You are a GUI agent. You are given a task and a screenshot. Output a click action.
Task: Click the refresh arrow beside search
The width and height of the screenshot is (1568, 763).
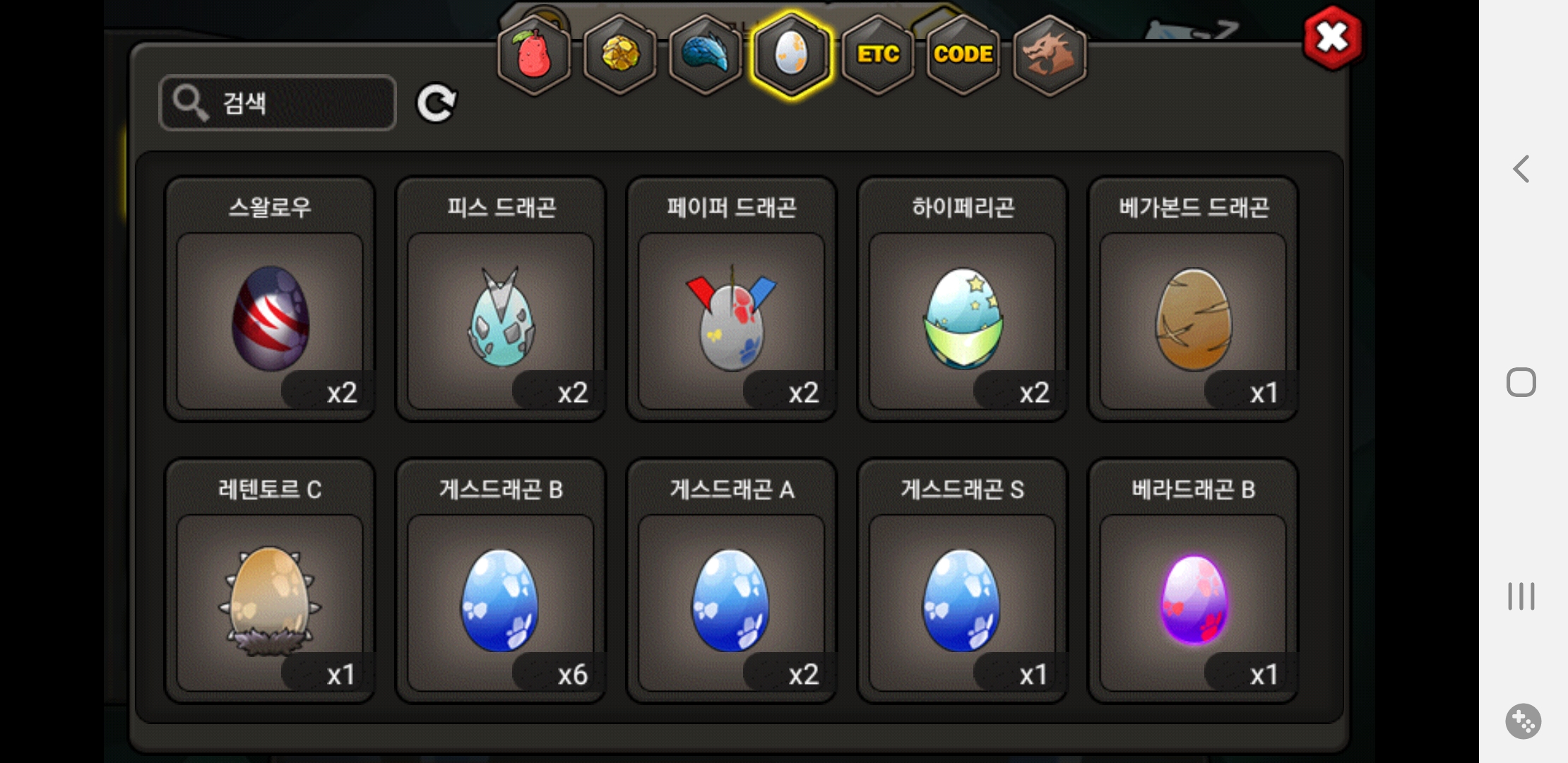[436, 104]
